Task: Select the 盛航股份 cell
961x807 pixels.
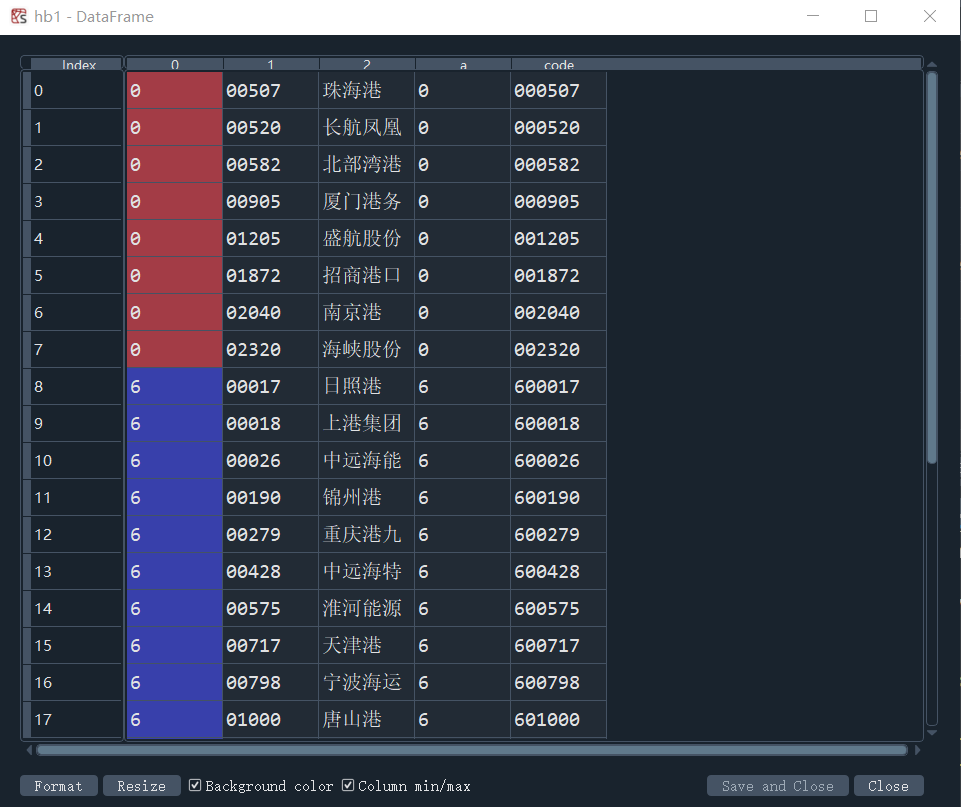Action: 367,238
